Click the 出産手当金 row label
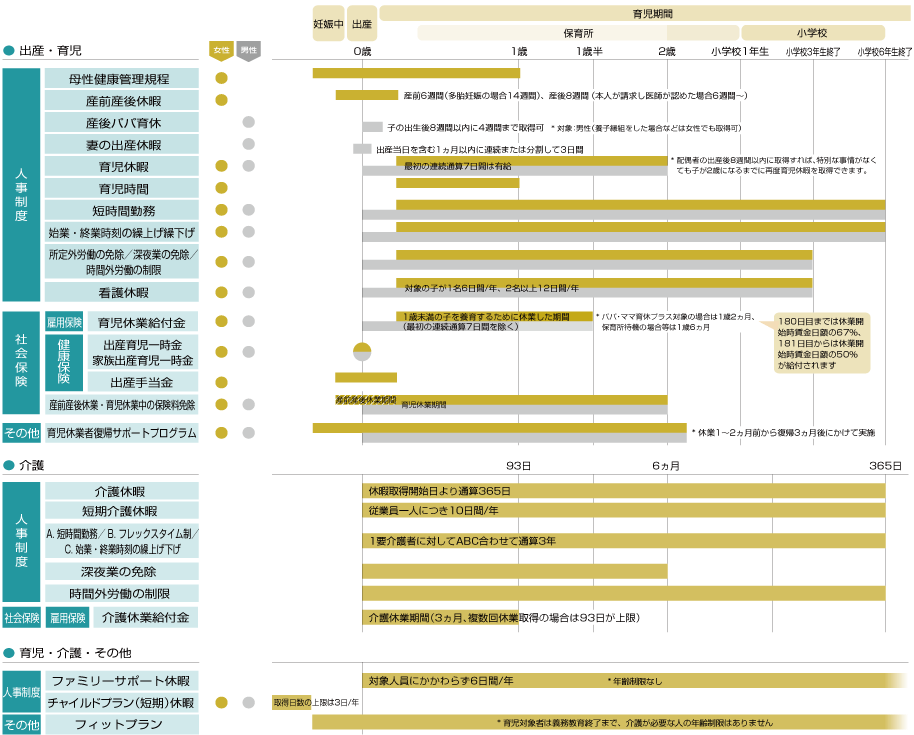The width and height of the screenshot is (914, 735). (x=143, y=382)
